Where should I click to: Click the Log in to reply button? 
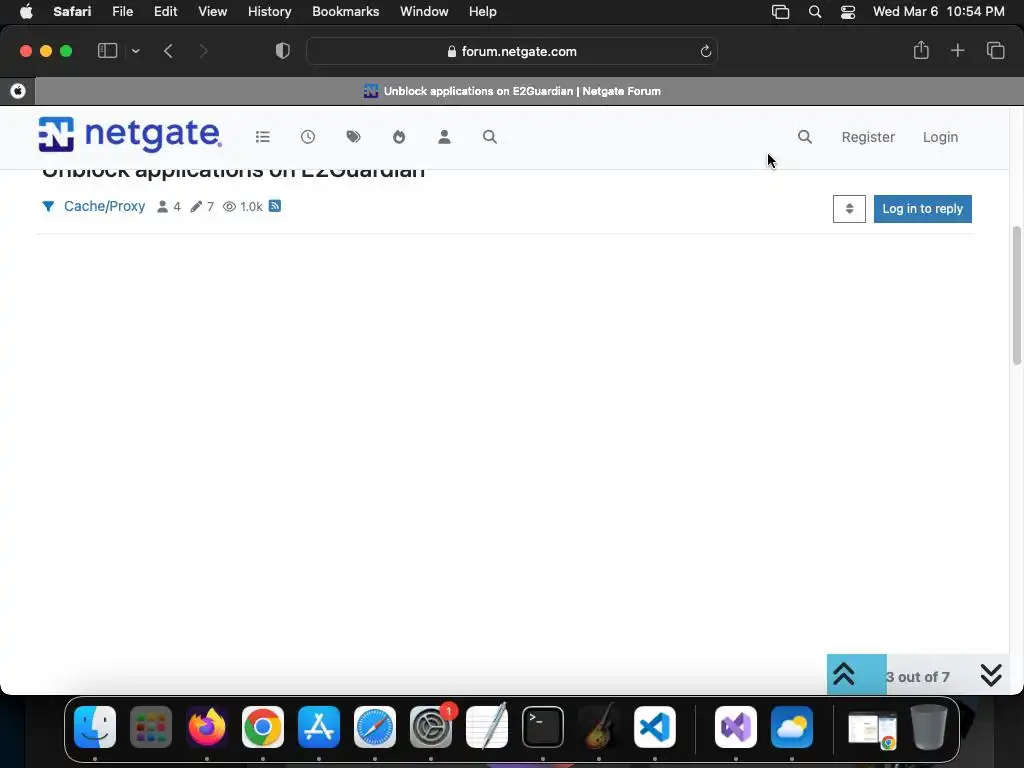(x=923, y=209)
